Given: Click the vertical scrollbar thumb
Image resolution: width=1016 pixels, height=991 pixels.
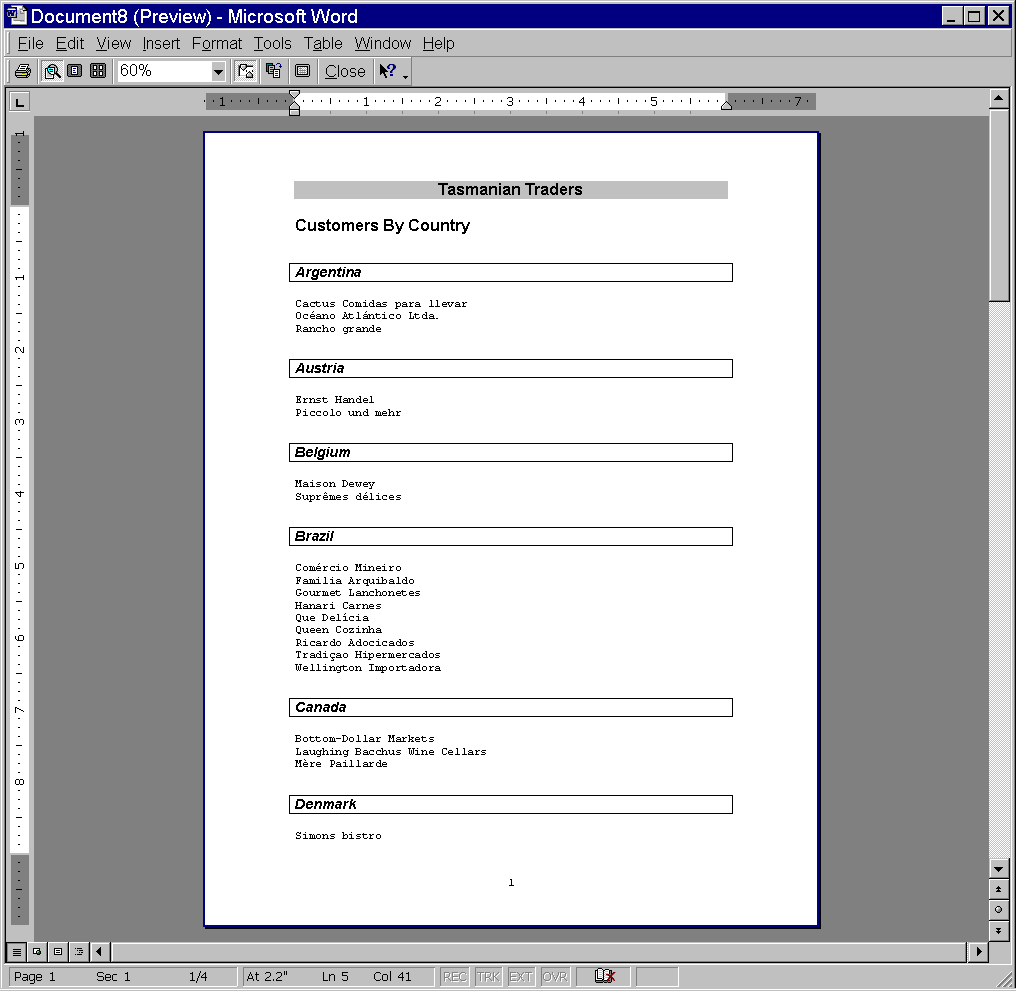Looking at the screenshot, I should pos(999,205).
